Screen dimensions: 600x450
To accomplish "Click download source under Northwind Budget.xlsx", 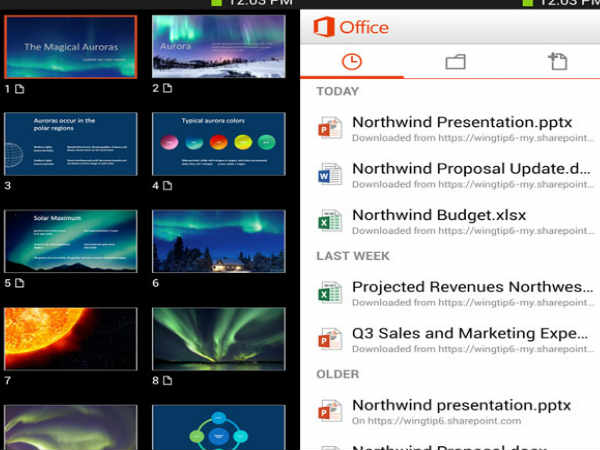I will [x=473, y=231].
